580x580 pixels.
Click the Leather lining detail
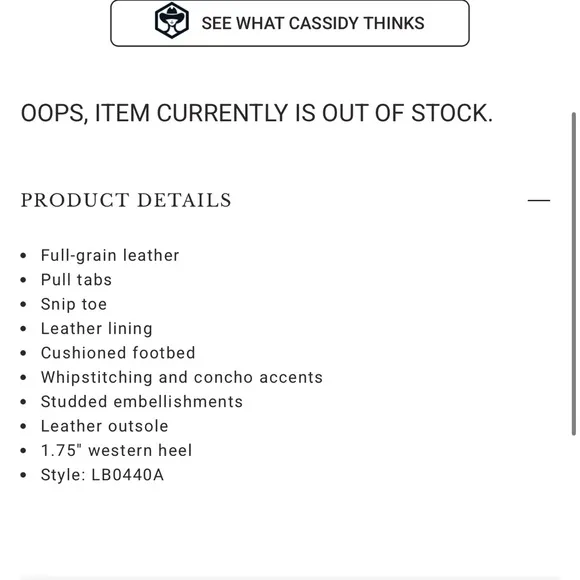coord(97,329)
